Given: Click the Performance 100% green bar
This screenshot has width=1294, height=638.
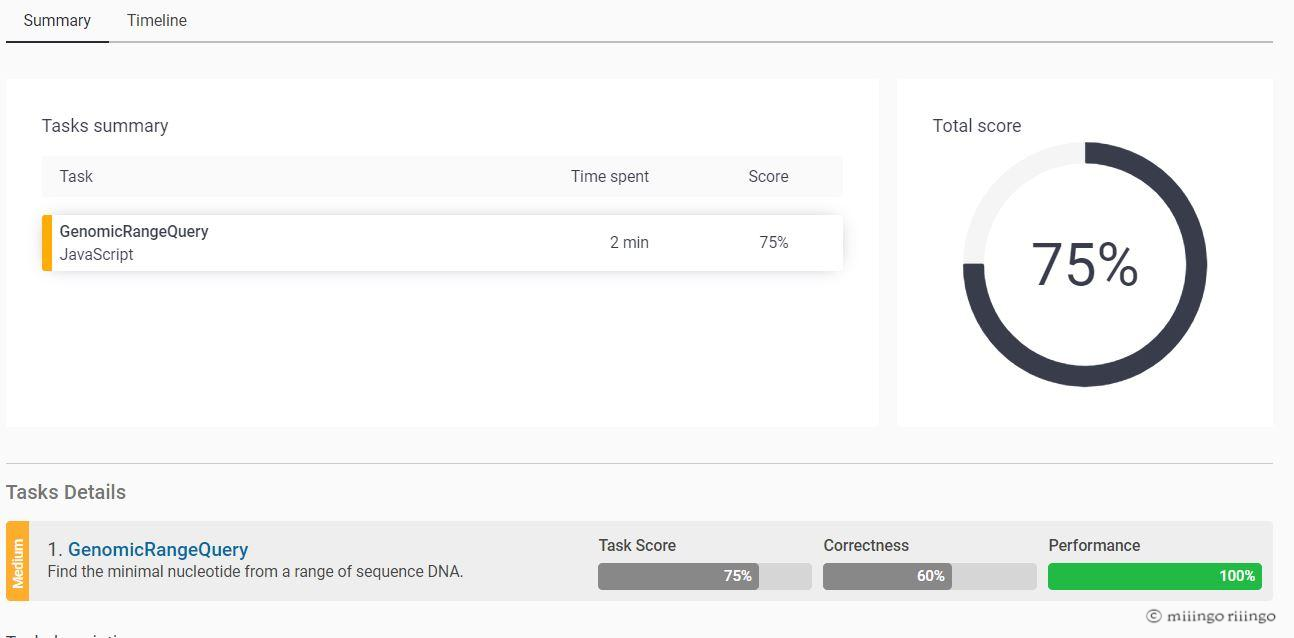Looking at the screenshot, I should tap(1155, 576).
